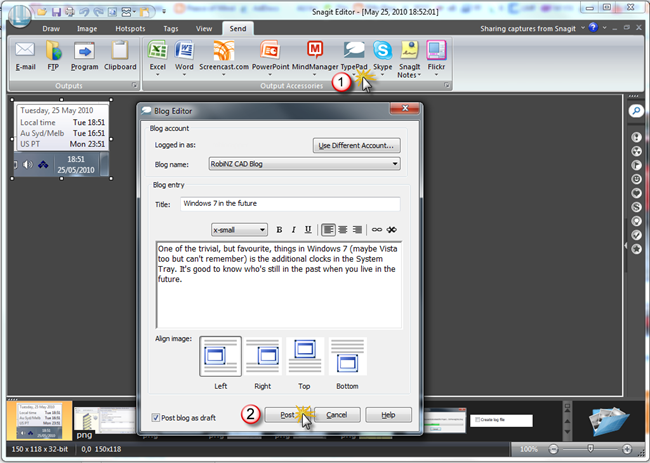Viewport: 650px width, 463px height.
Task: Toggle Post blog as draft checkbox
Action: (x=156, y=416)
